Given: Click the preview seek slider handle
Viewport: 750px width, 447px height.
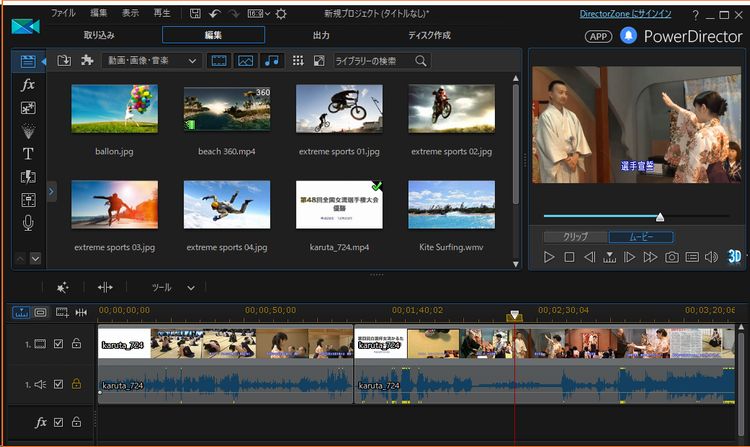Looking at the screenshot, I should click(x=660, y=217).
